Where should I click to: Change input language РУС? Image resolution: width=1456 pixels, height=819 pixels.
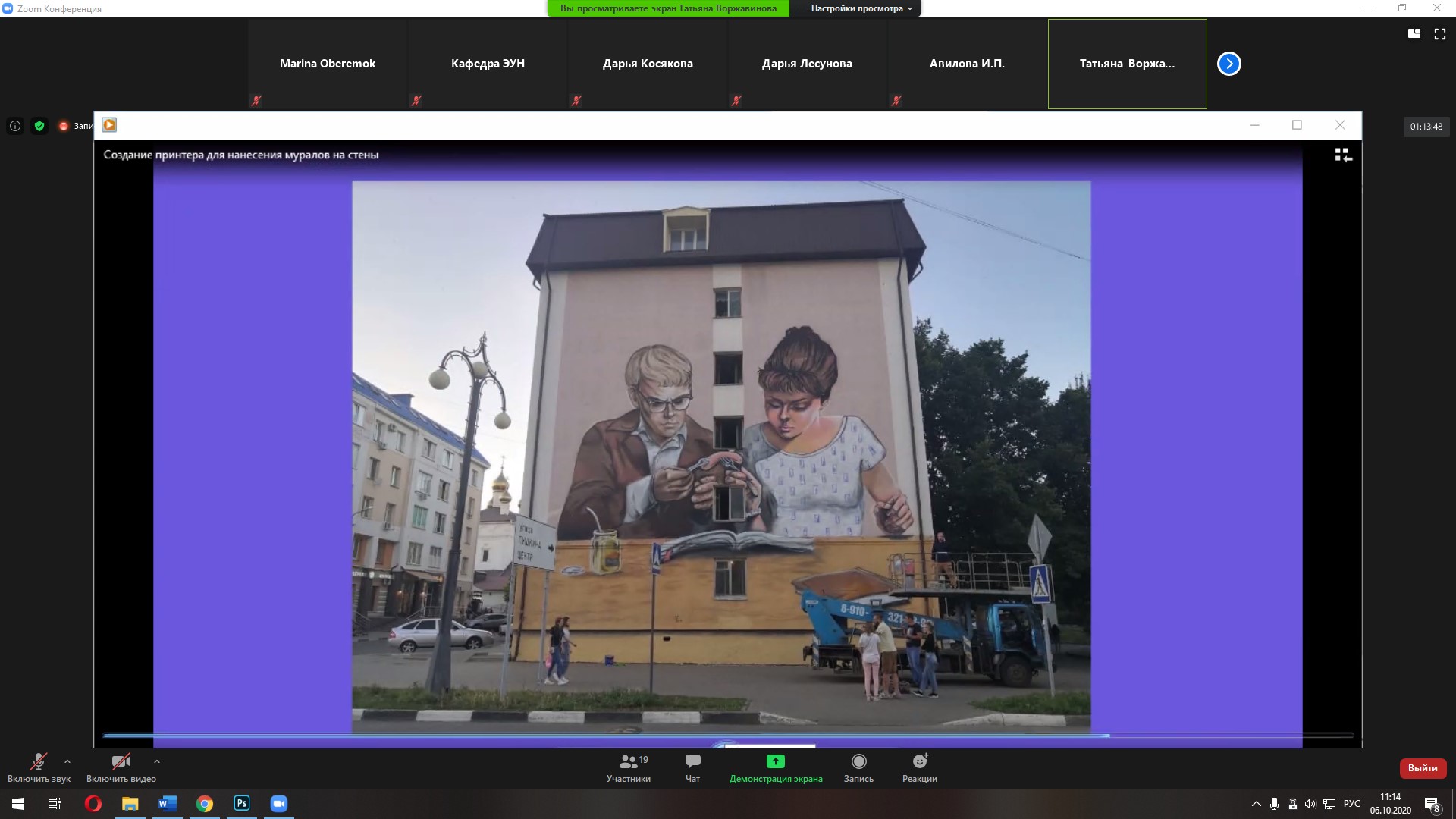point(1352,804)
